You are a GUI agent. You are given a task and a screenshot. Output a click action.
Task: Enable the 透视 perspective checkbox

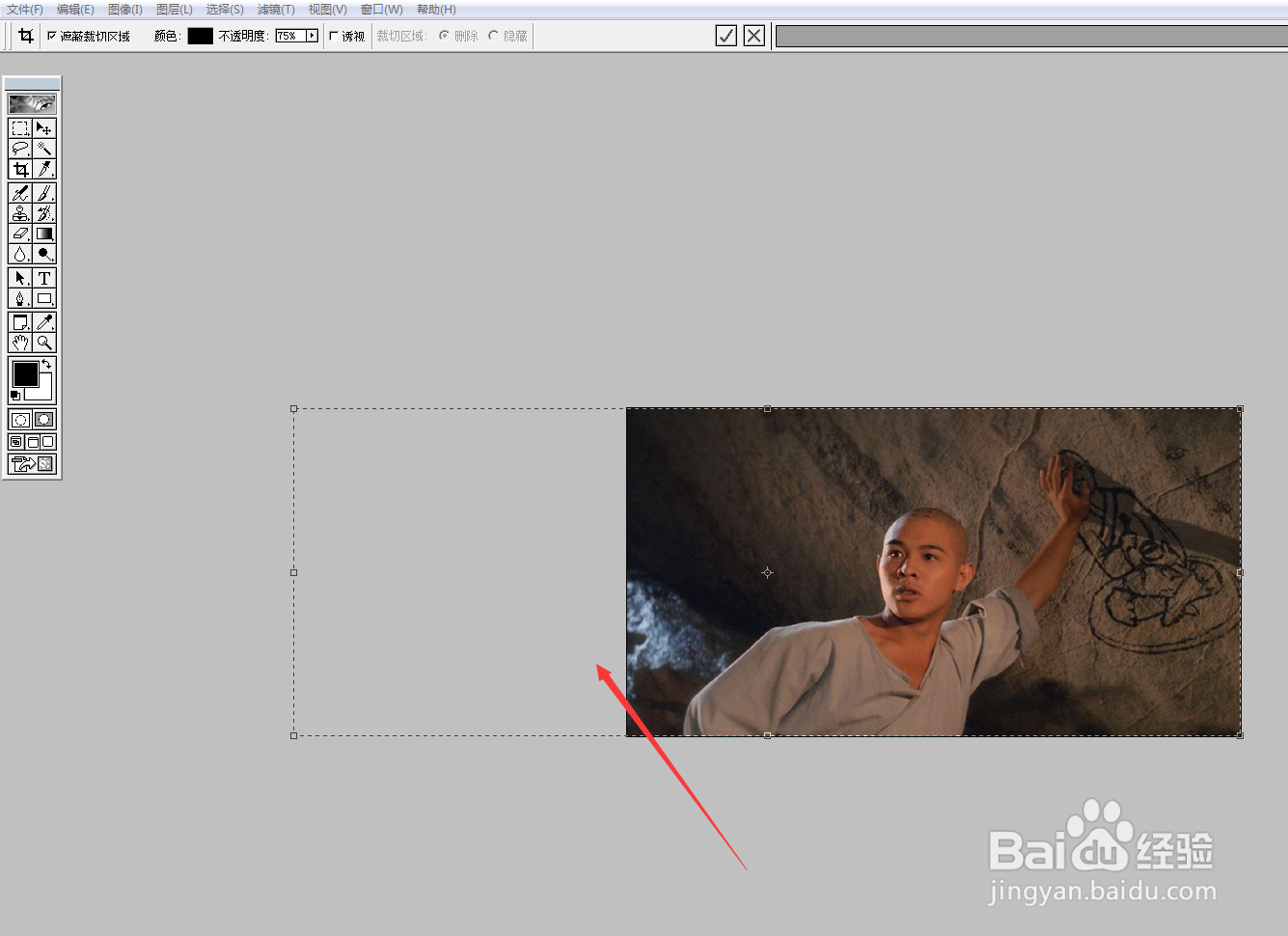coord(334,36)
